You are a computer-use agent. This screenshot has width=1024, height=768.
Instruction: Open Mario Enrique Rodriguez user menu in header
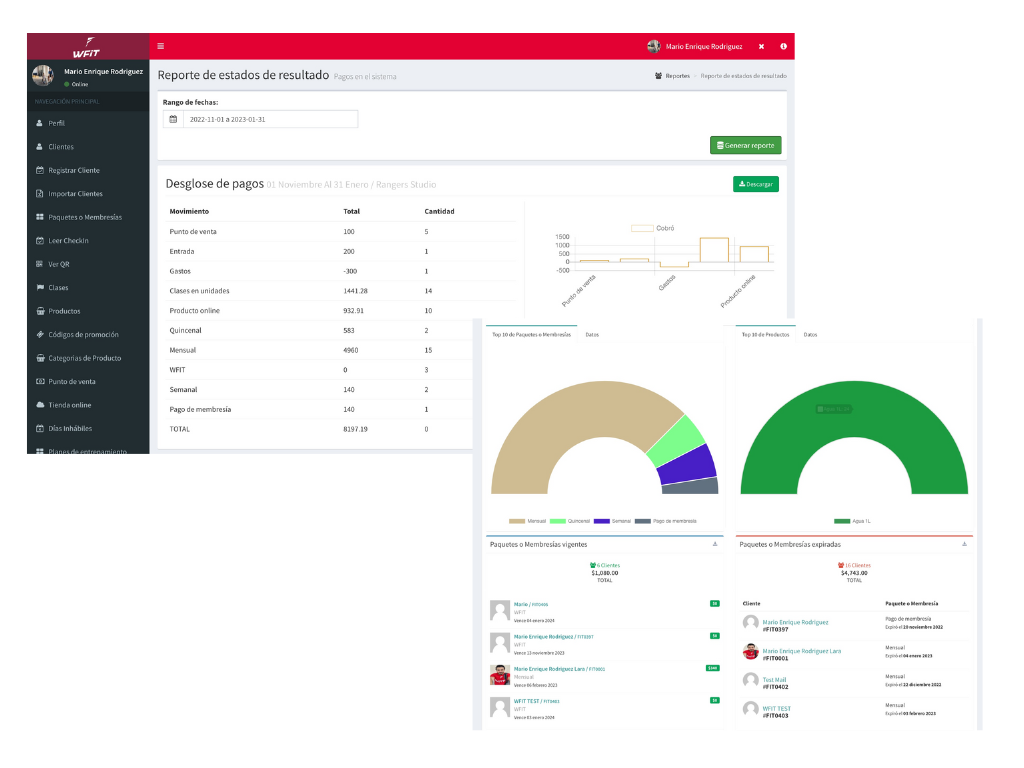point(695,46)
